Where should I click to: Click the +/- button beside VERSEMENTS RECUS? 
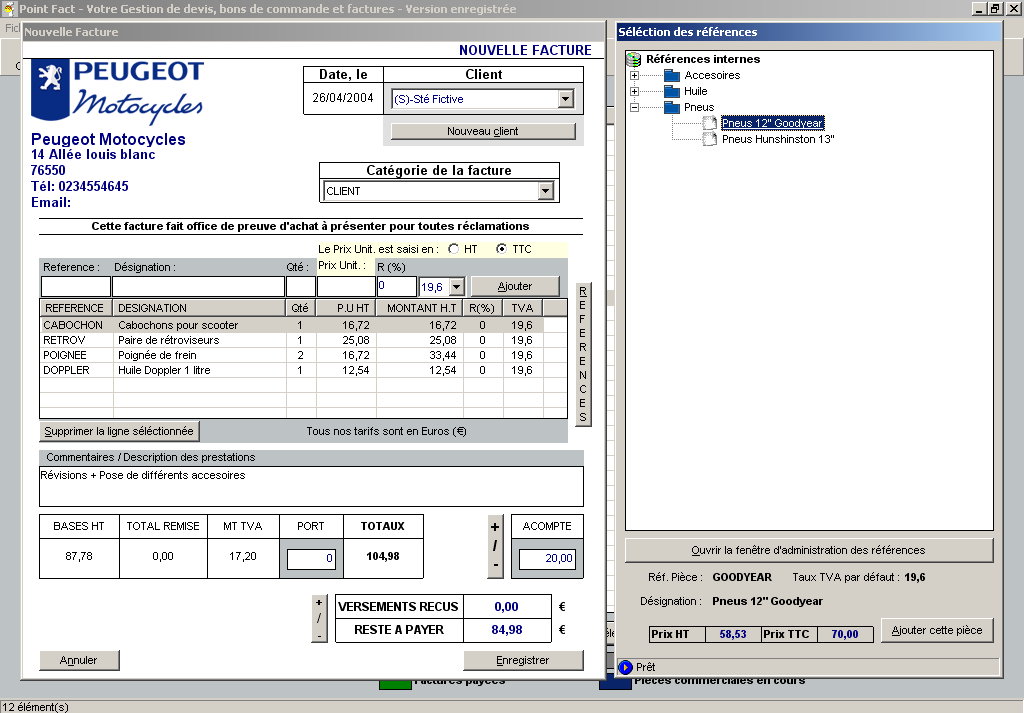[x=319, y=618]
